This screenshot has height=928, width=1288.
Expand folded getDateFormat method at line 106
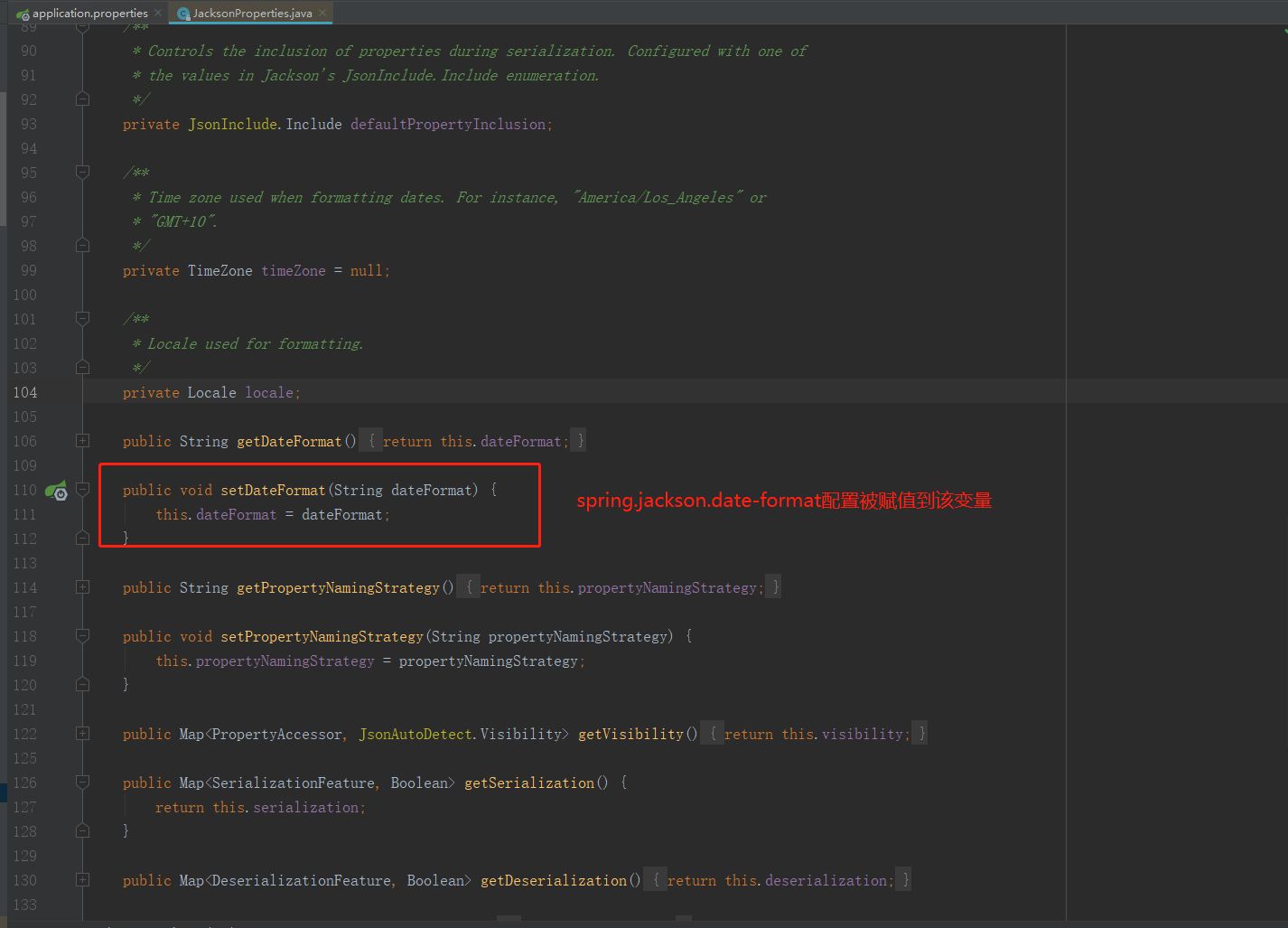[82, 441]
